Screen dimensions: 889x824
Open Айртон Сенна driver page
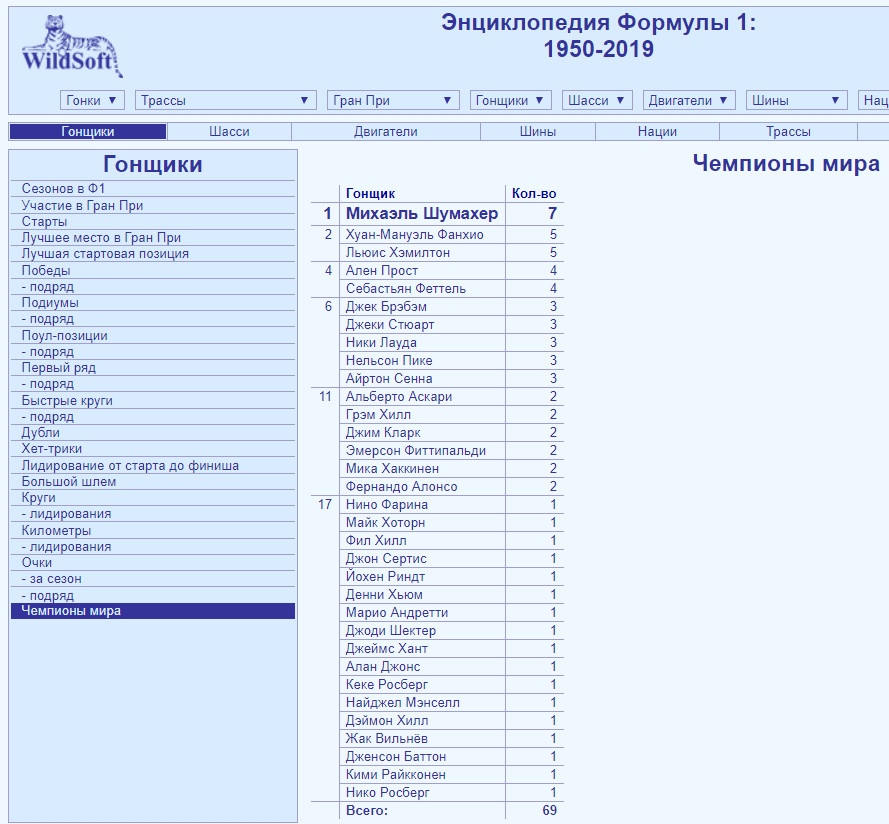(389, 378)
